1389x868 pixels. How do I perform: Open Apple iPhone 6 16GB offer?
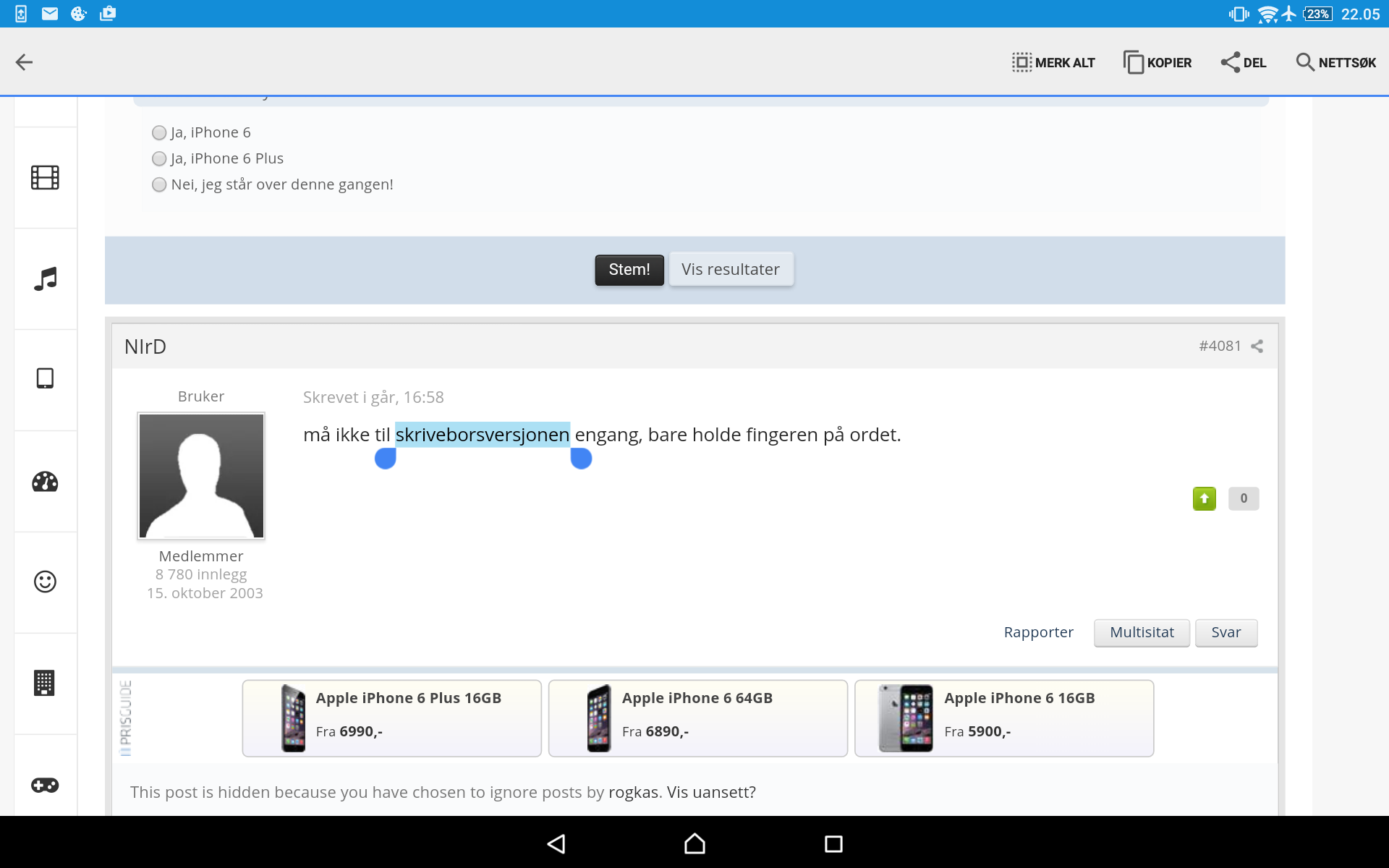click(x=1004, y=718)
